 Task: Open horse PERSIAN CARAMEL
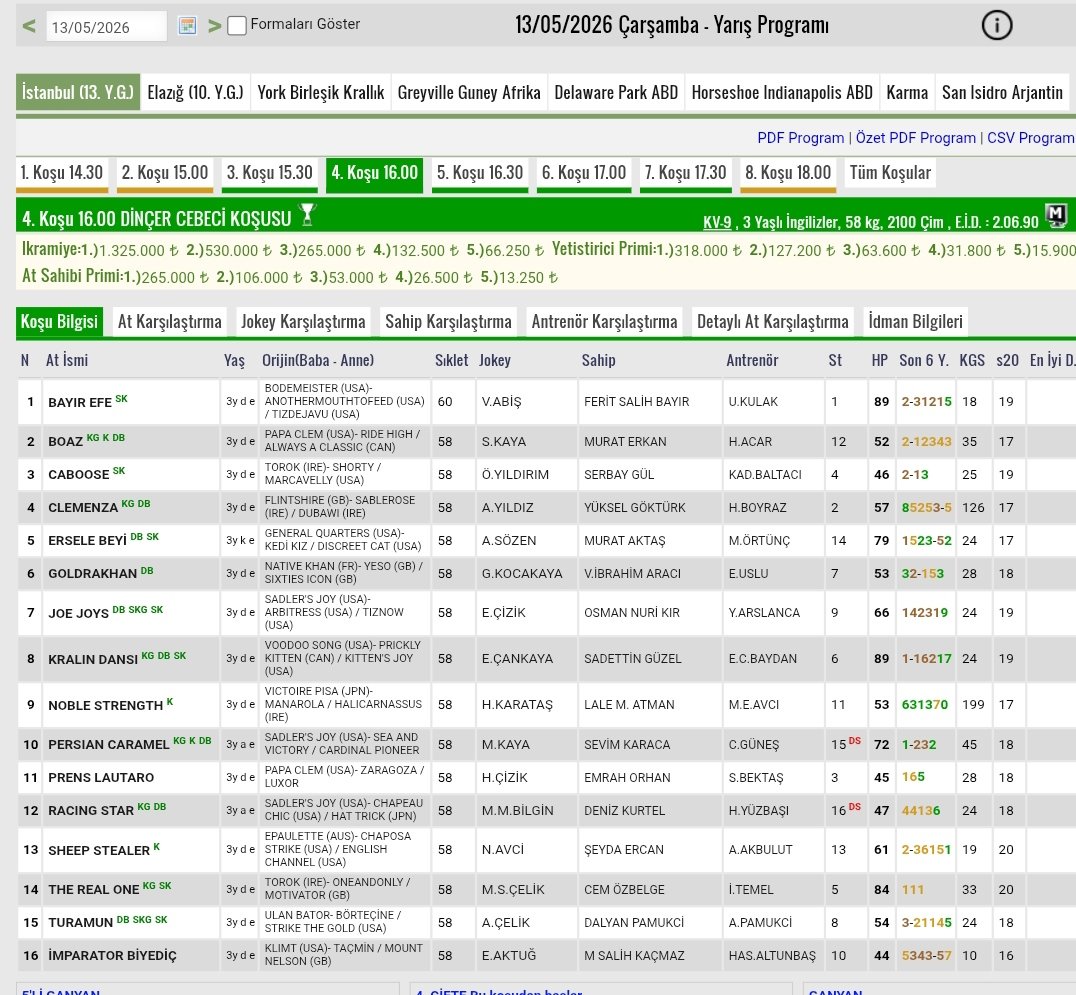pyautogui.click(x=108, y=745)
